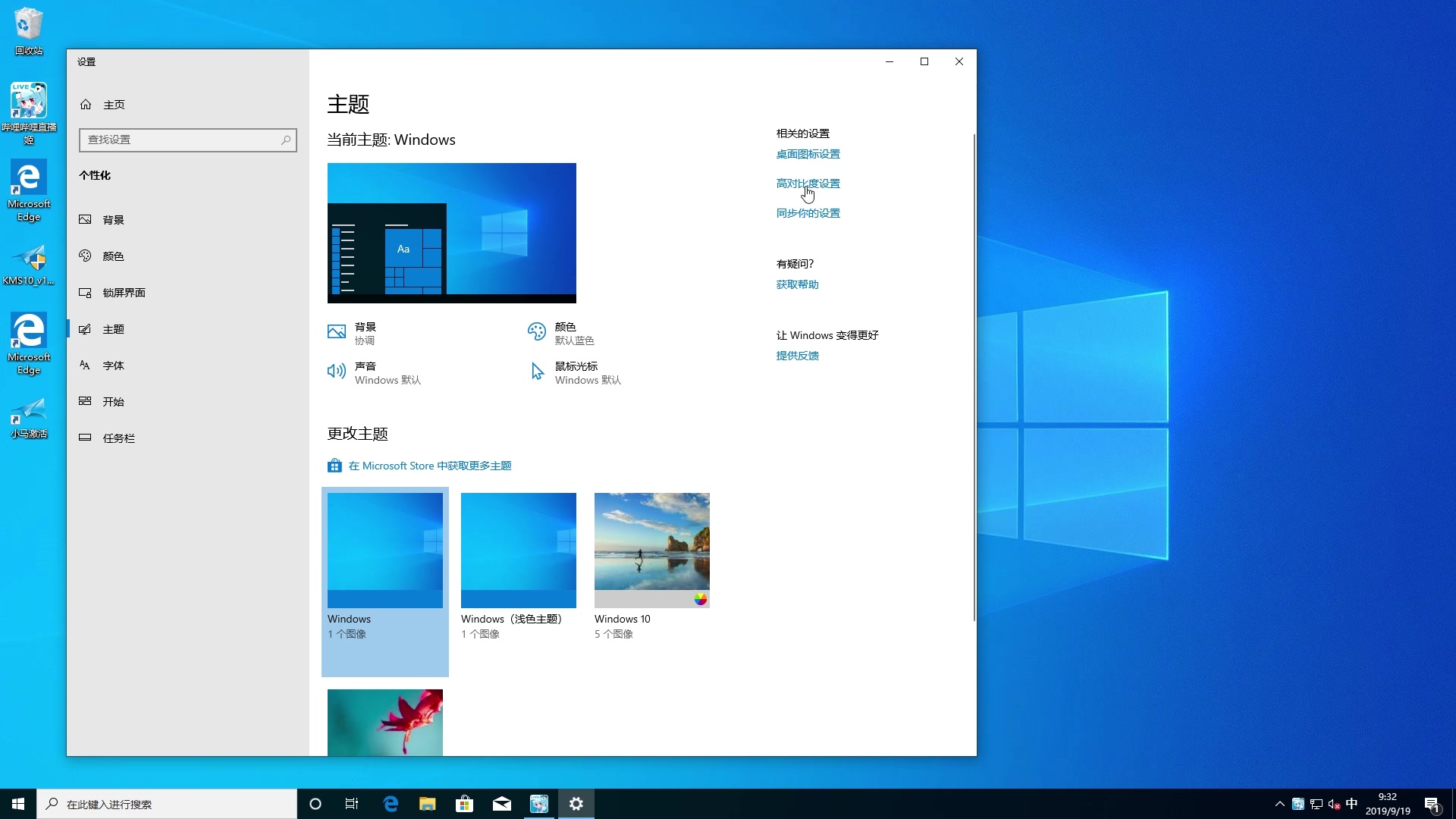Open the Mail app from the taskbar

click(502, 803)
